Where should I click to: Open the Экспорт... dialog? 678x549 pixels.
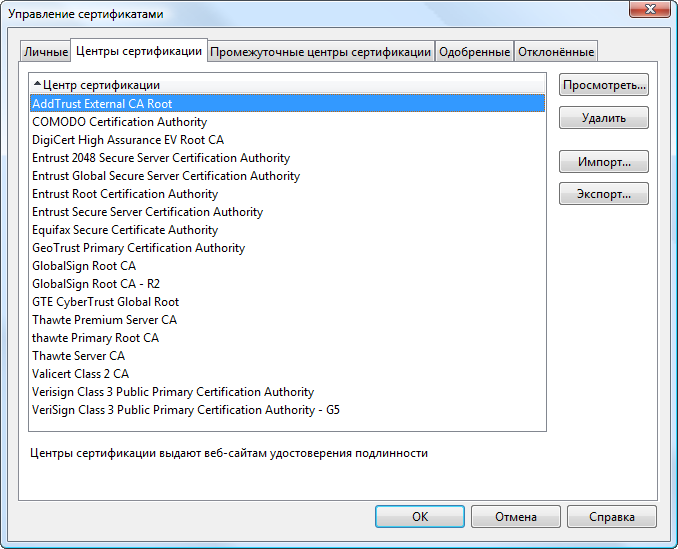pyautogui.click(x=604, y=194)
